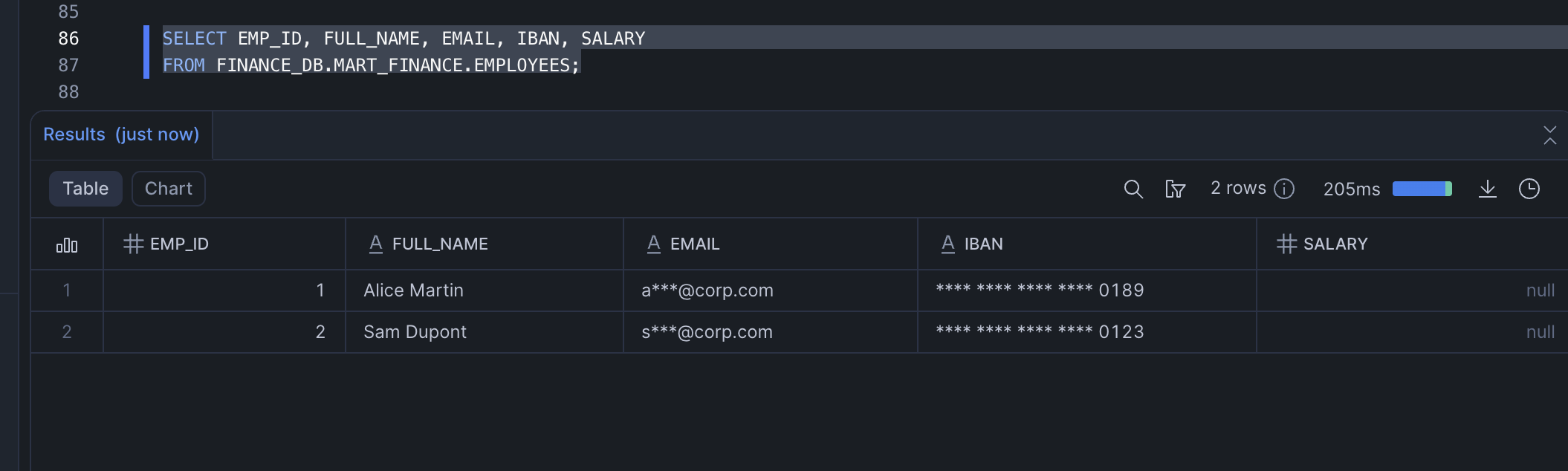The height and width of the screenshot is (471, 1568).
Task: Open query history clock icon
Action: [x=1529, y=189]
